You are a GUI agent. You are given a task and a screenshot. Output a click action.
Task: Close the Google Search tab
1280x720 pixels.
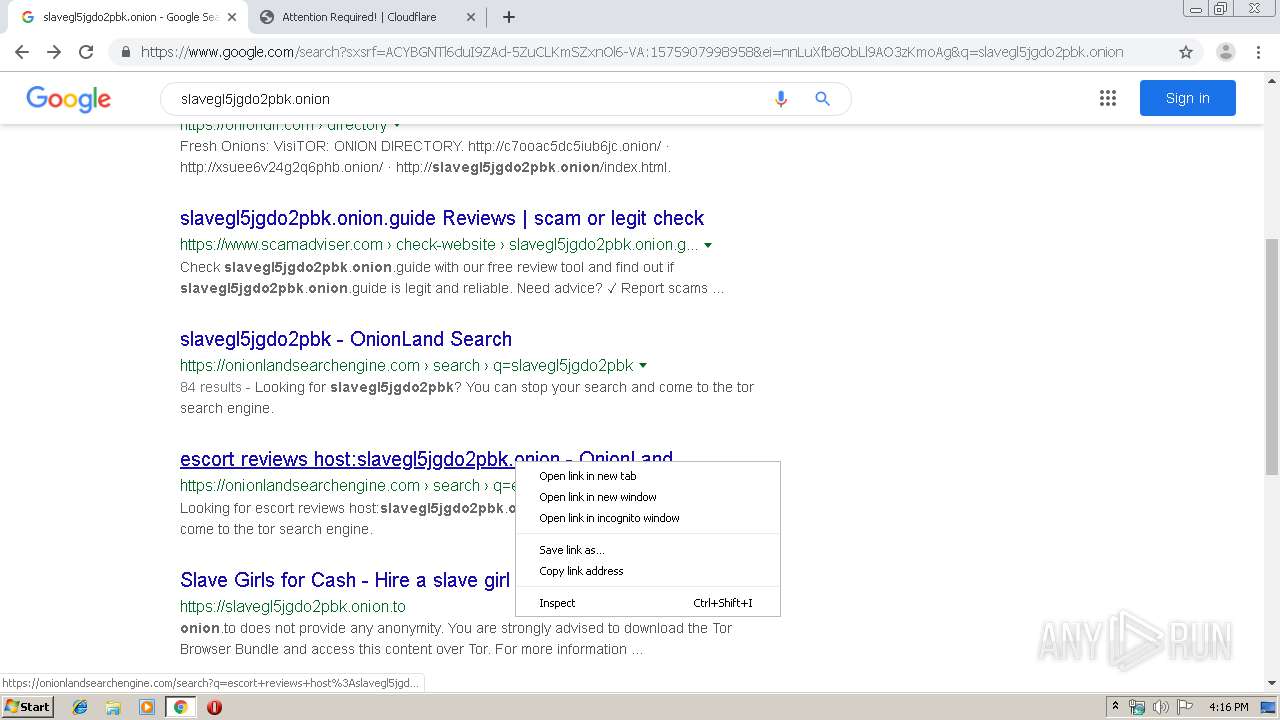pyautogui.click(x=232, y=17)
